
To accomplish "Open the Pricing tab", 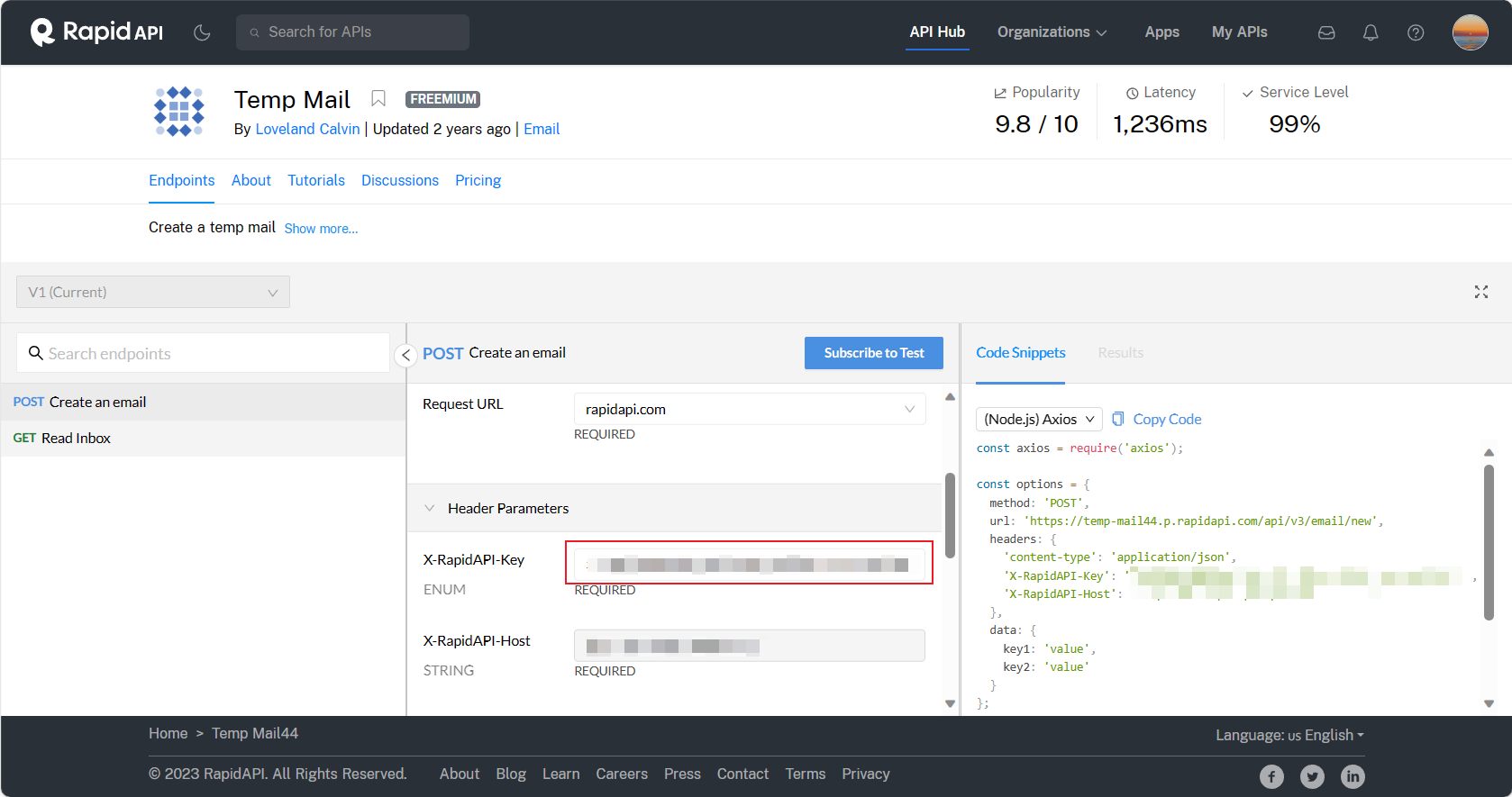I will [x=478, y=180].
